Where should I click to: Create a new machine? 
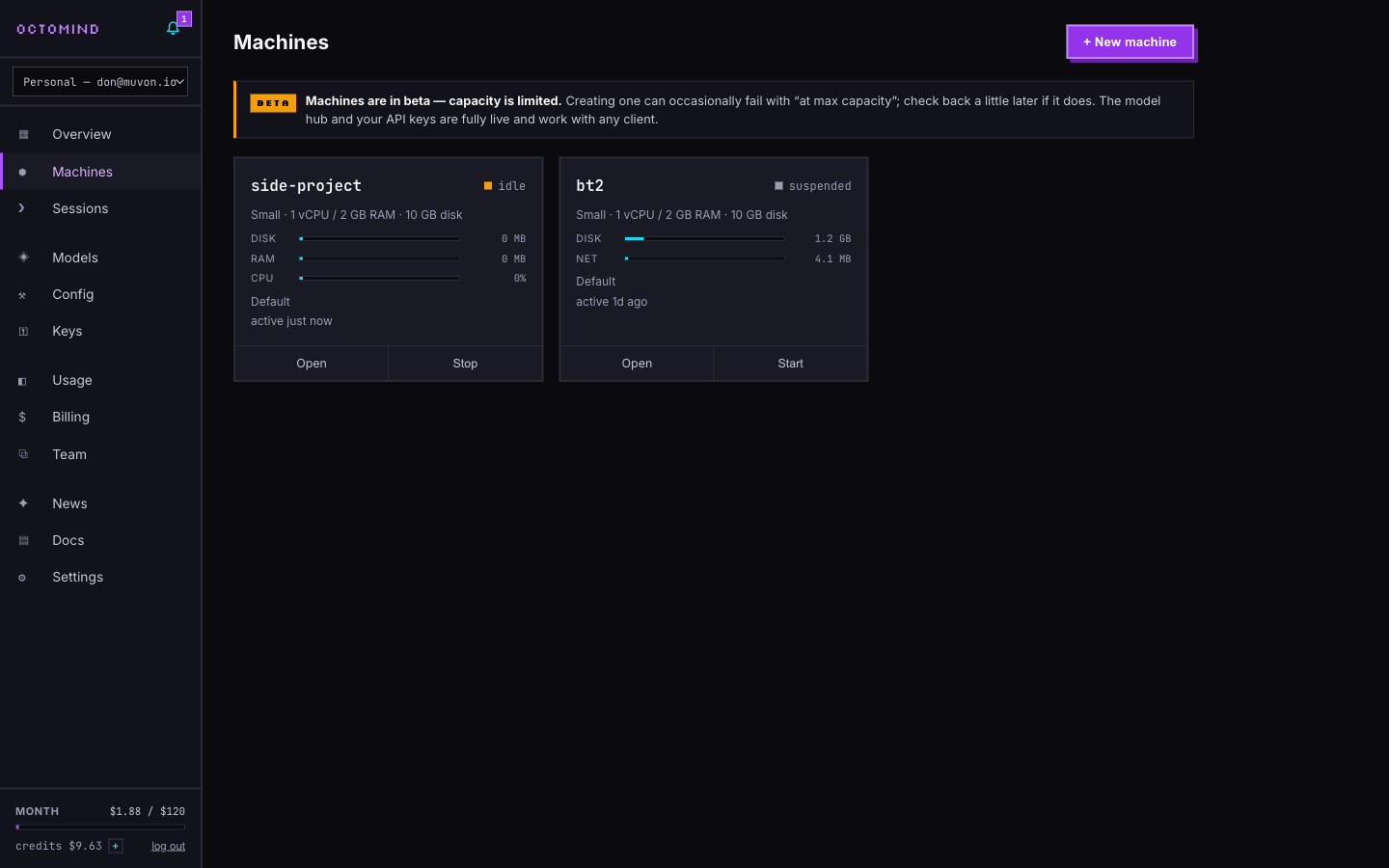[x=1130, y=41]
